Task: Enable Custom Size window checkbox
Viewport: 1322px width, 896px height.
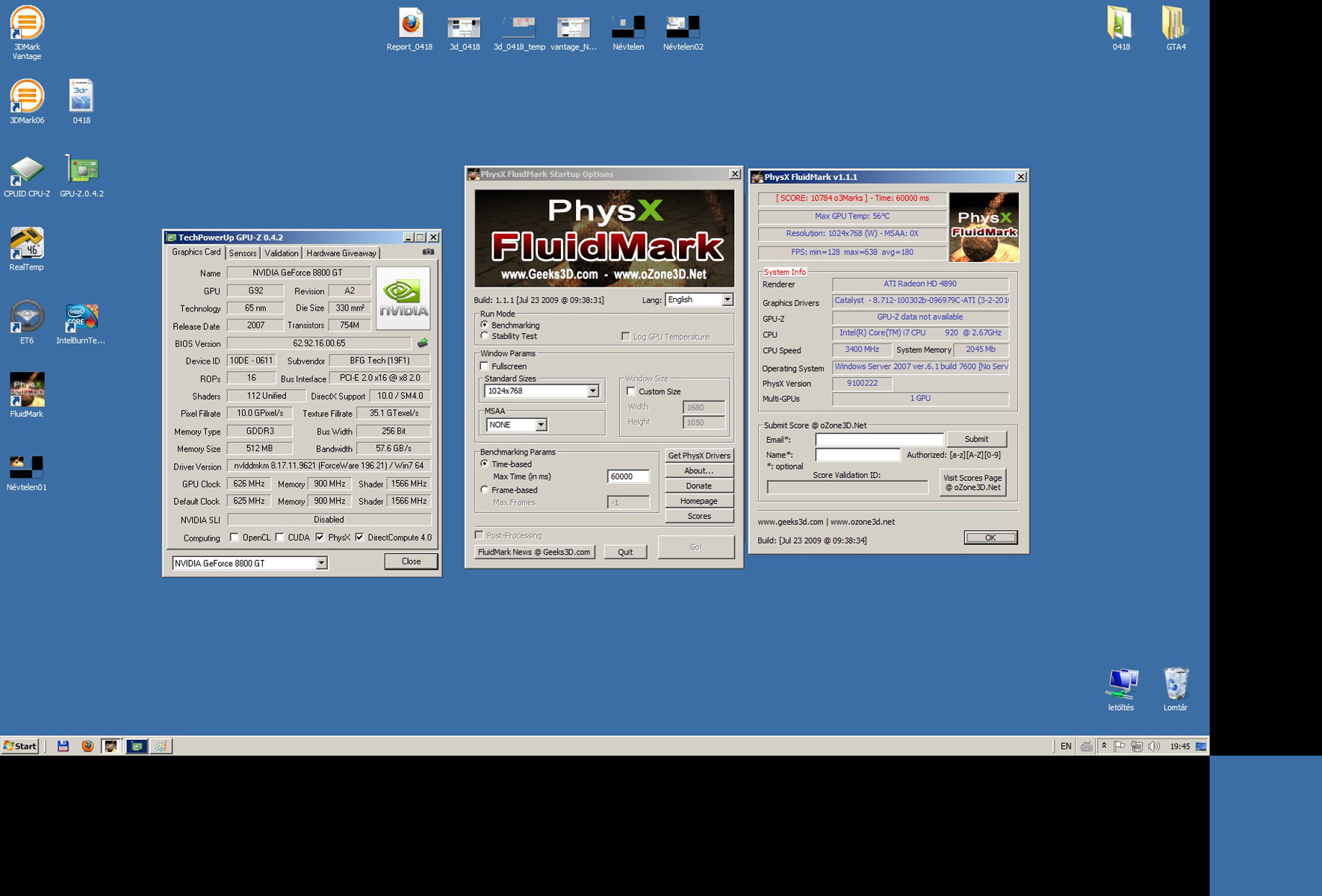Action: pos(631,391)
